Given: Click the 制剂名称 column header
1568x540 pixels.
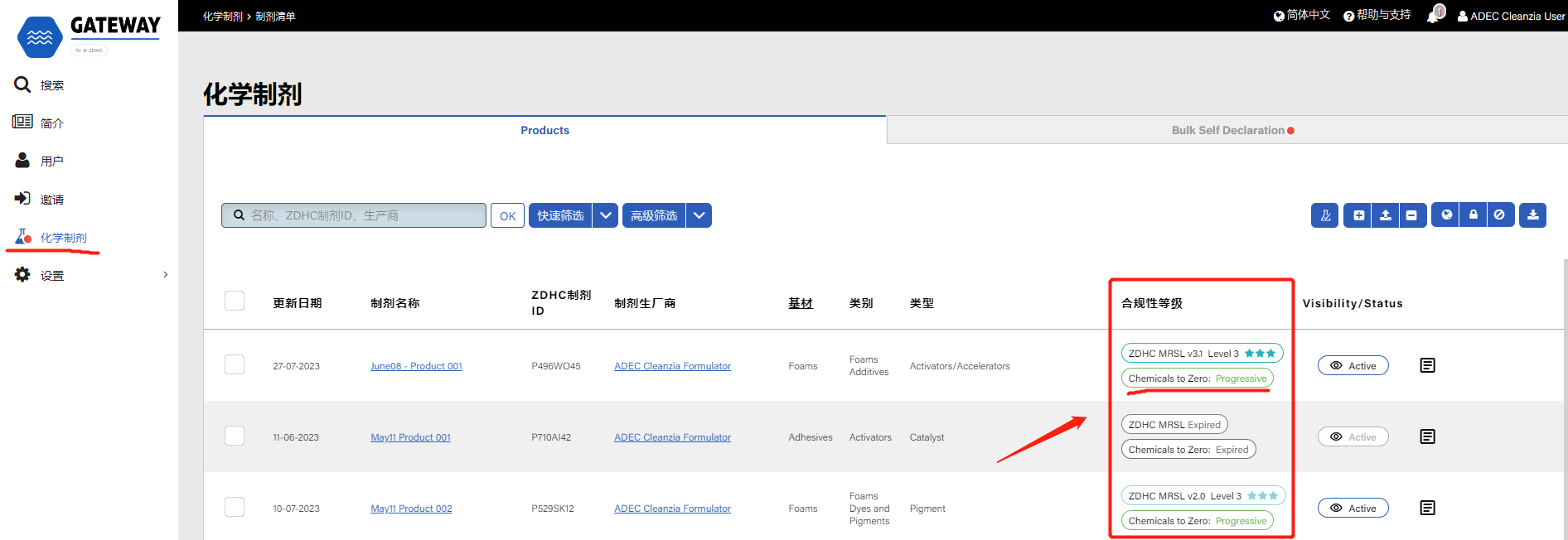Looking at the screenshot, I should (x=395, y=303).
